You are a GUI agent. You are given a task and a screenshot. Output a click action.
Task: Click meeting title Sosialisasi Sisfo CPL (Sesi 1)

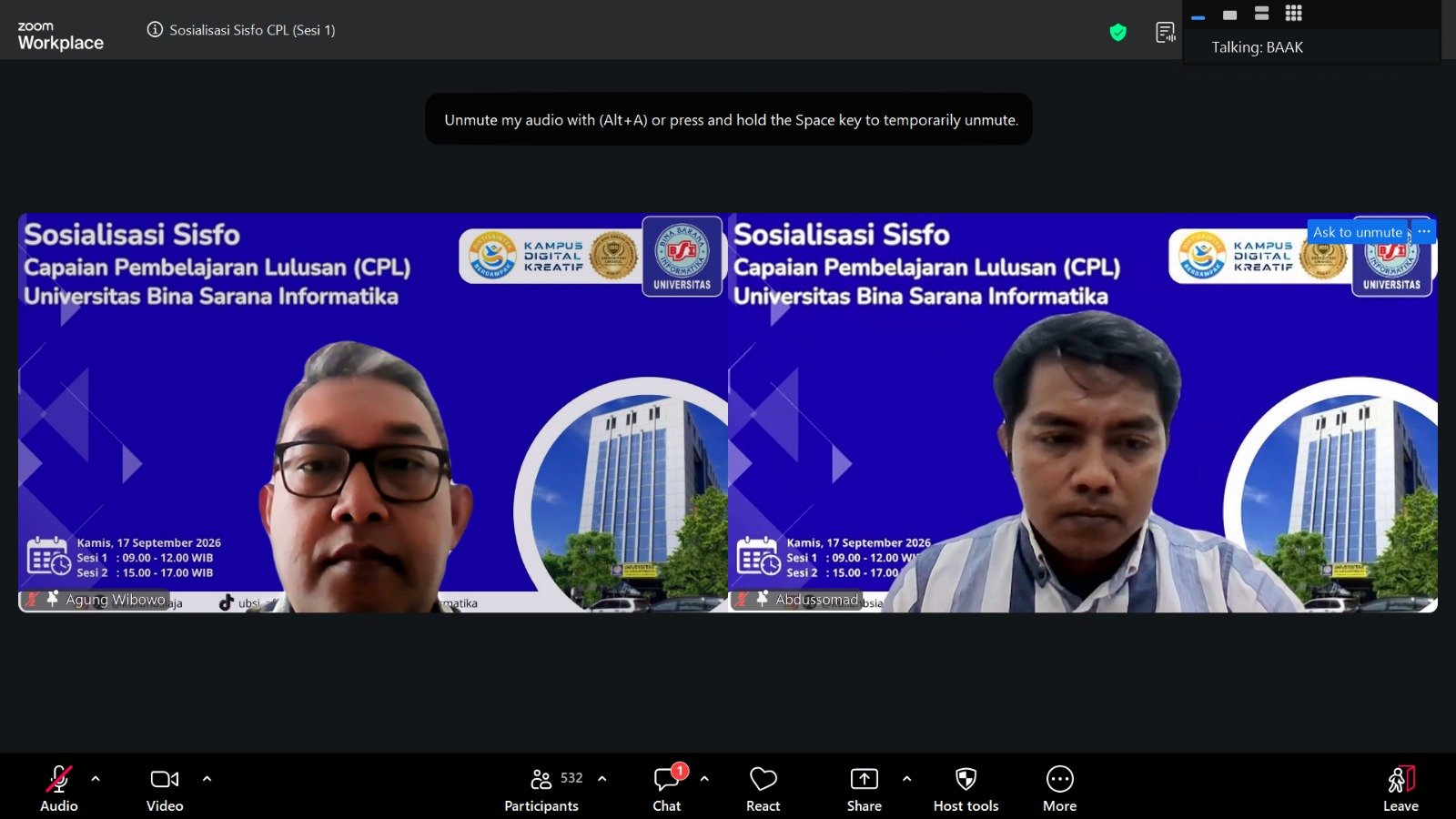pyautogui.click(x=252, y=30)
